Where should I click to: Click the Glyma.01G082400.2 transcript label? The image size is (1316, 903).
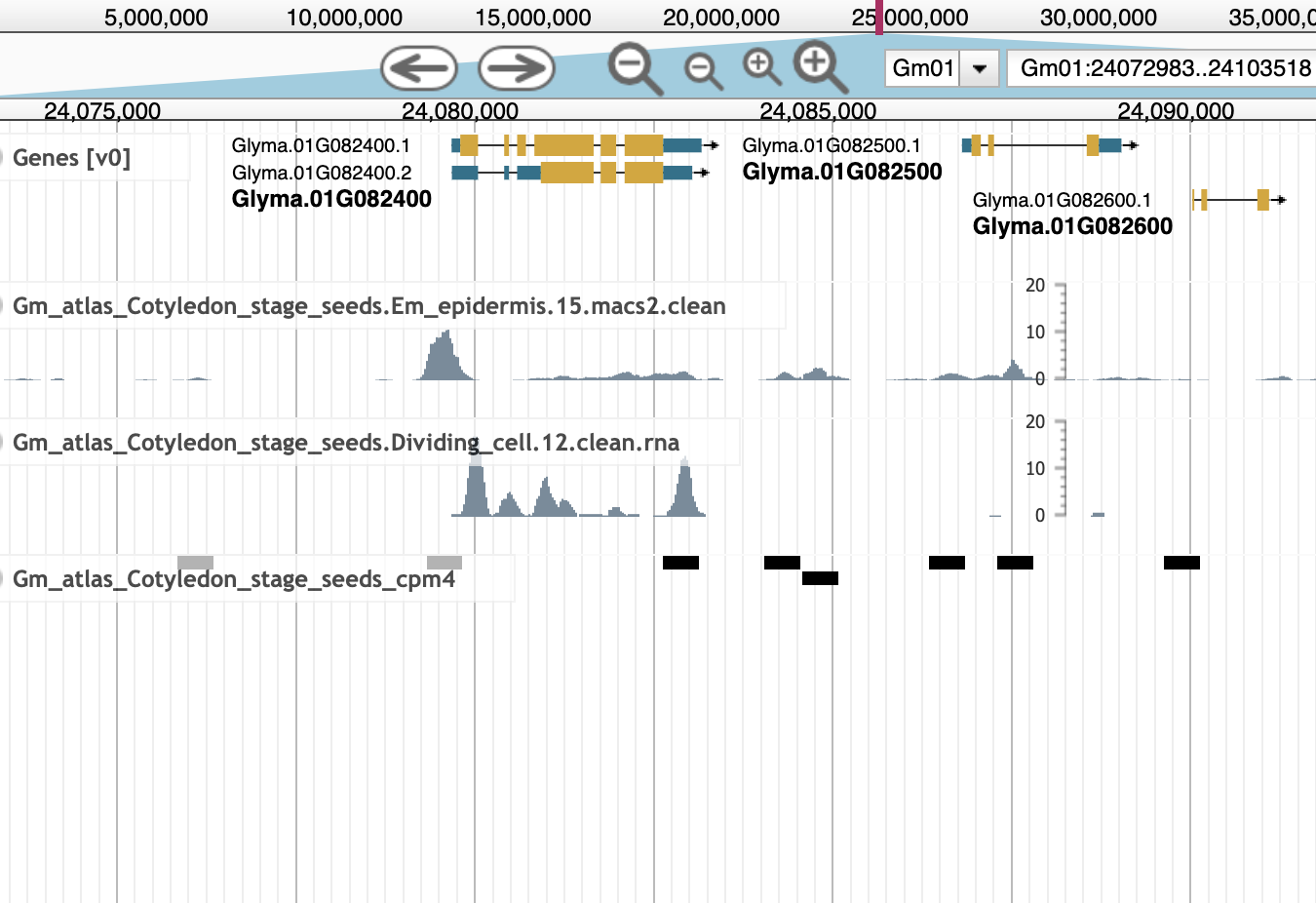pyautogui.click(x=322, y=173)
